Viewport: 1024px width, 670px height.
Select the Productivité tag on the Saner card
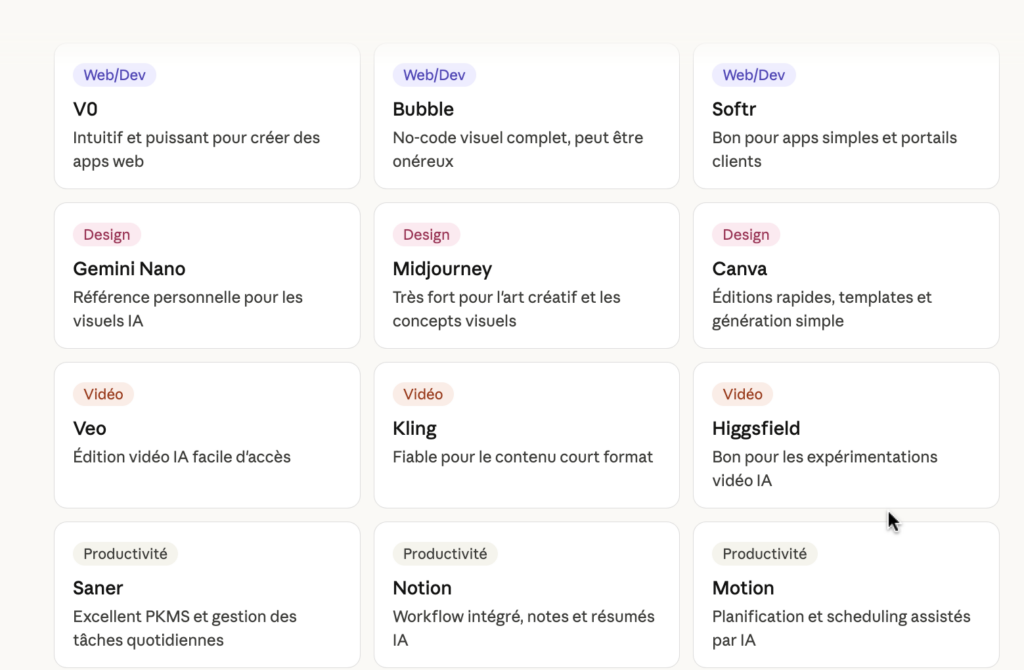126,553
